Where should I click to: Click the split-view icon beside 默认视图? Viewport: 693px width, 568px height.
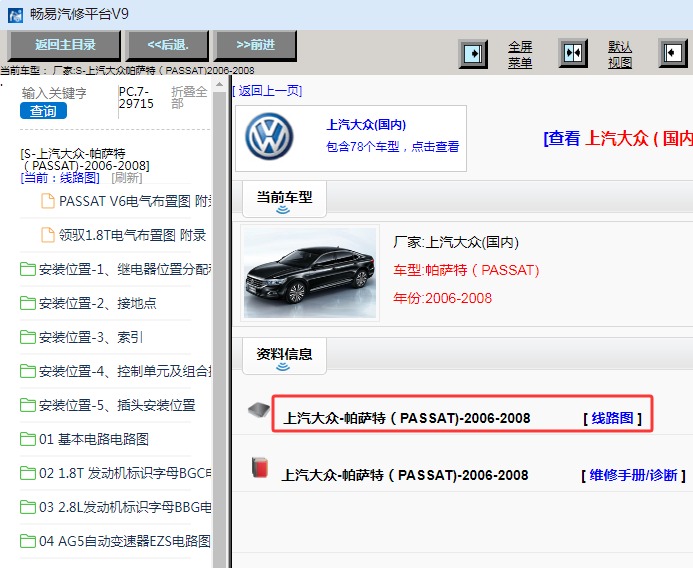(x=573, y=53)
